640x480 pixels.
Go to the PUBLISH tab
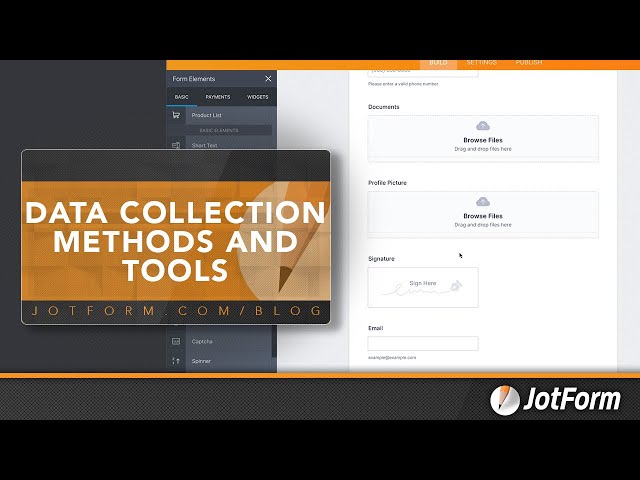pyautogui.click(x=529, y=62)
